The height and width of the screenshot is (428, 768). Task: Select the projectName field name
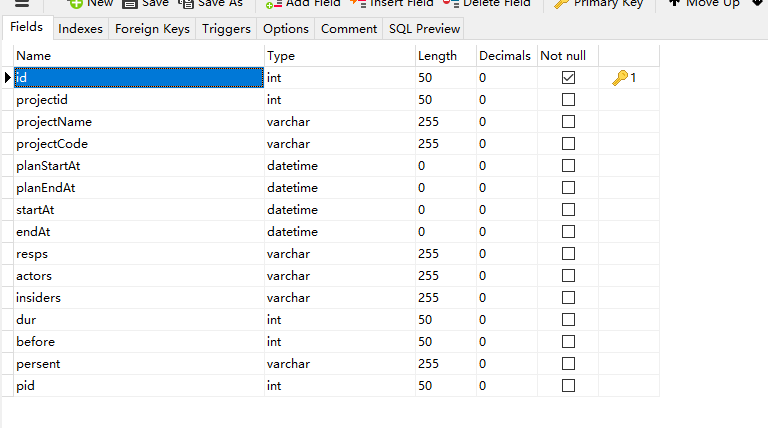(139, 121)
